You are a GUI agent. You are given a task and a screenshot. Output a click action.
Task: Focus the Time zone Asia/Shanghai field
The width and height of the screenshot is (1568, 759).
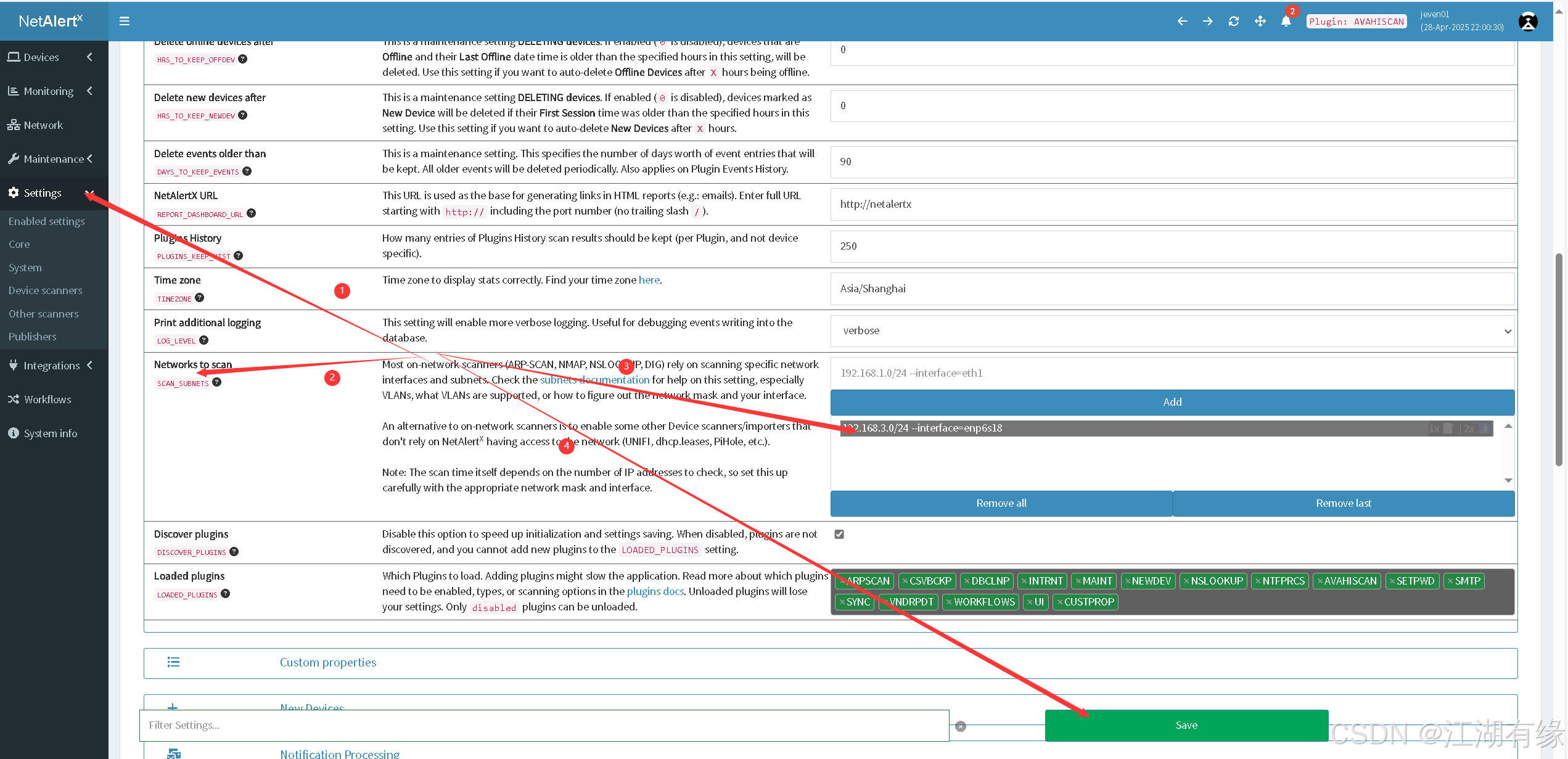coord(1172,289)
